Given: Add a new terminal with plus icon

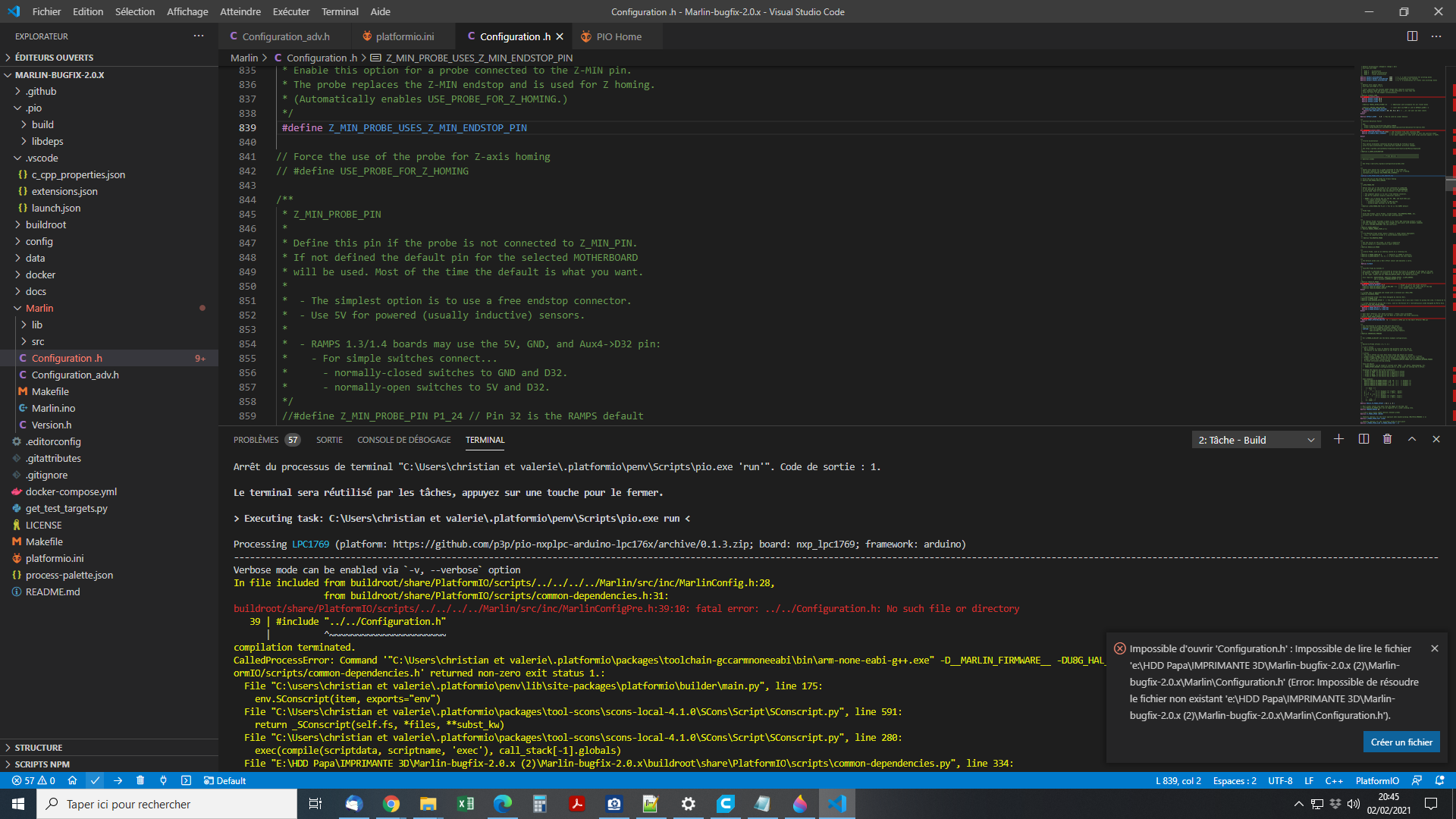Looking at the screenshot, I should pyautogui.click(x=1338, y=439).
